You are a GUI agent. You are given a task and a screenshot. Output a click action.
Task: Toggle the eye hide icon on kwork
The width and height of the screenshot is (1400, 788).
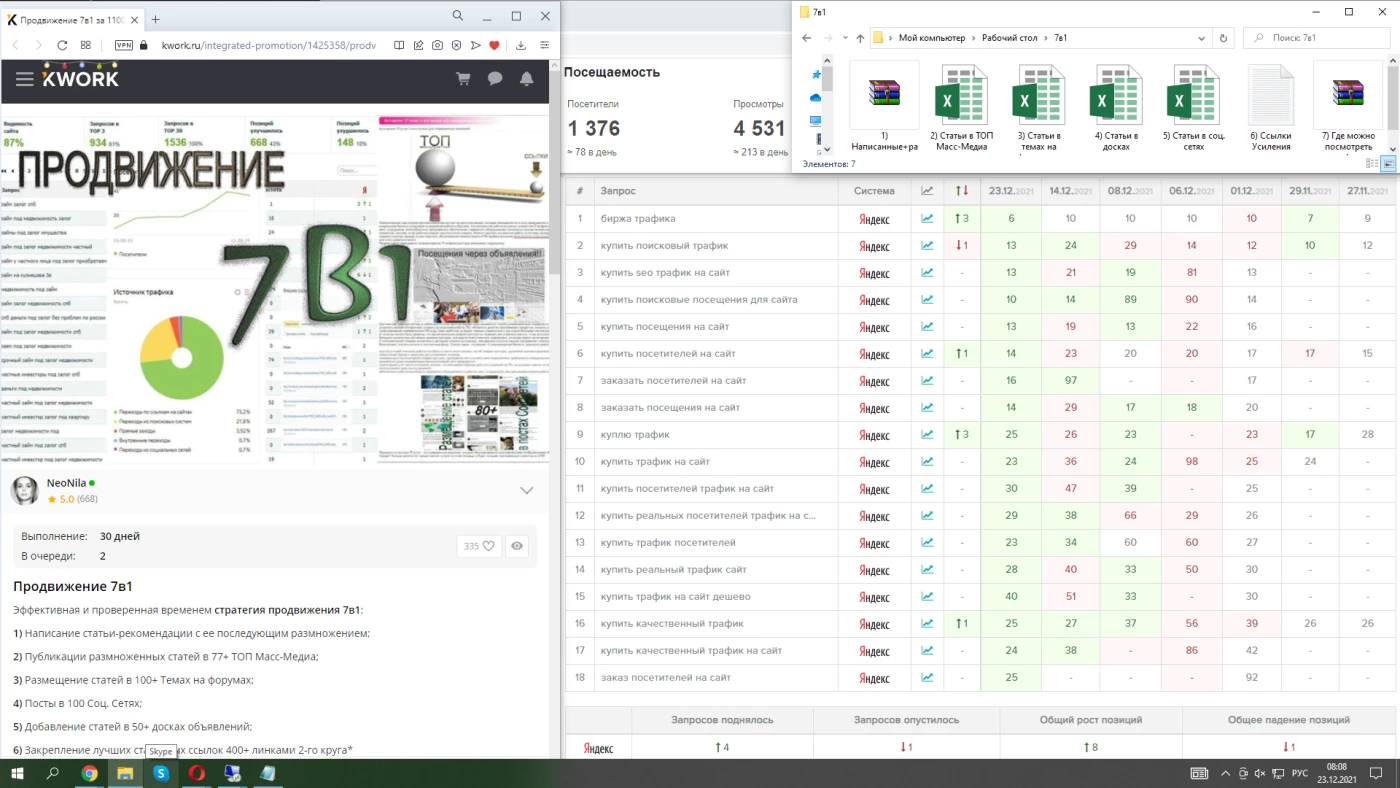[517, 546]
